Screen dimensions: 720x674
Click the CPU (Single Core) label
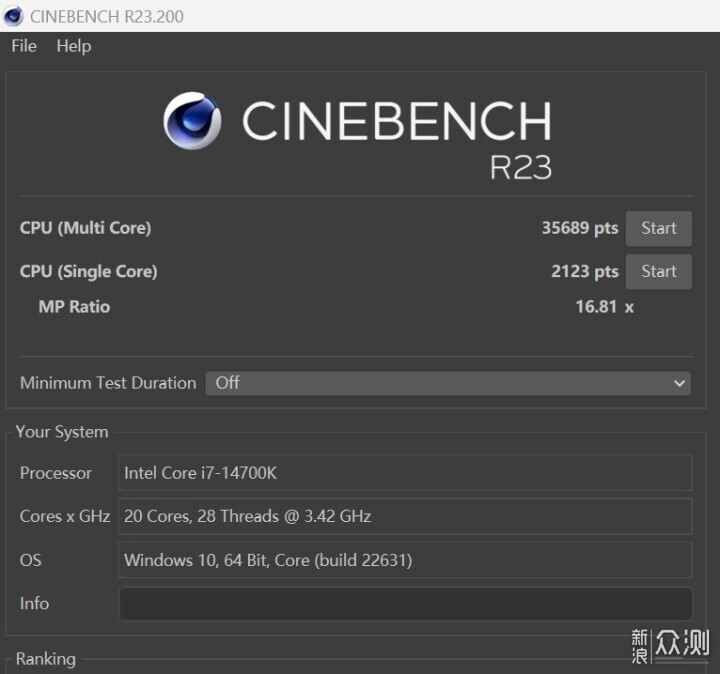tap(89, 271)
